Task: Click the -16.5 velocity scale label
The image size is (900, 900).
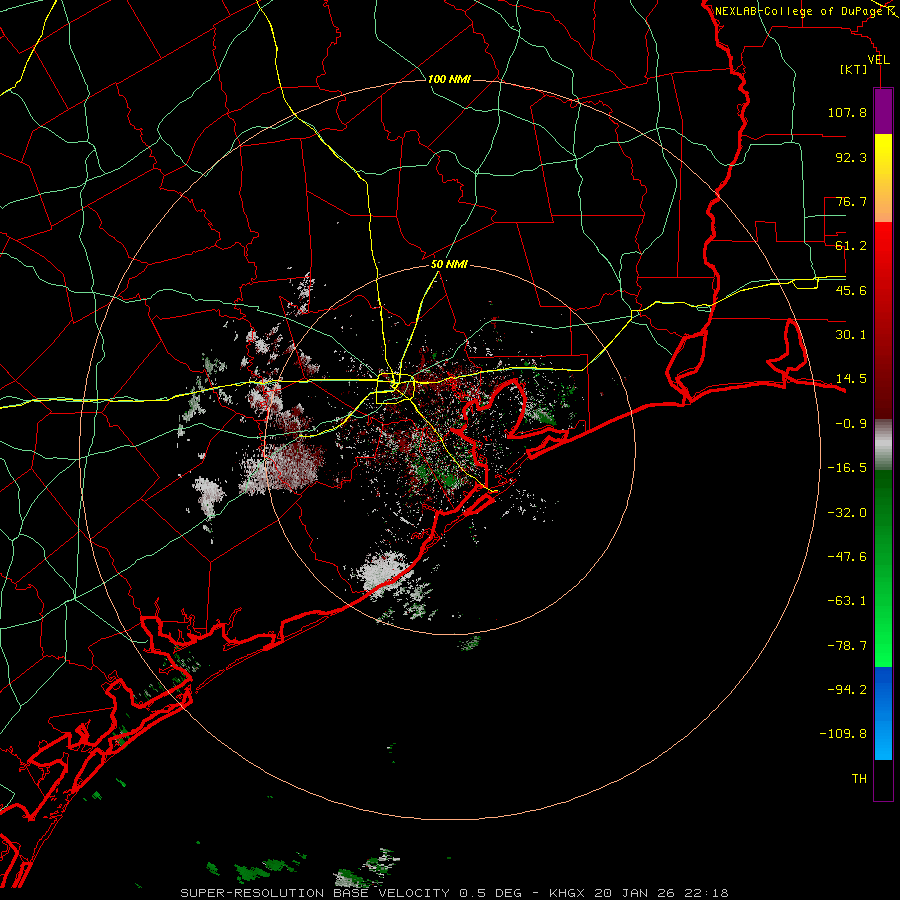Action: pos(847,468)
